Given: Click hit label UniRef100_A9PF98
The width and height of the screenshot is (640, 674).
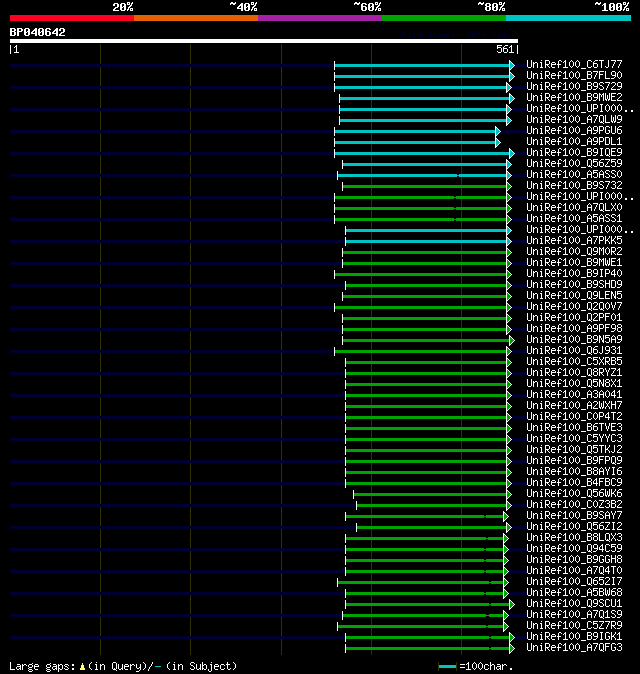Looking at the screenshot, I should point(574,328).
